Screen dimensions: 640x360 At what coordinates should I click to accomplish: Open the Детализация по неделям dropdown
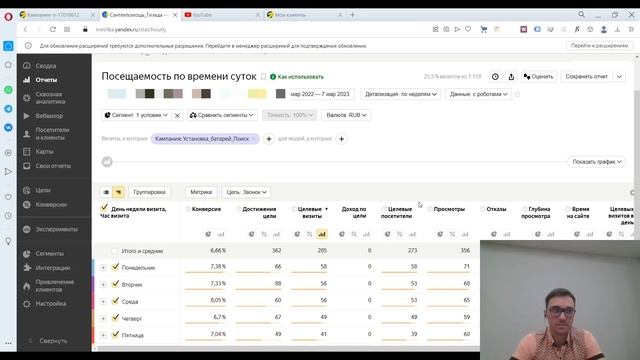pos(400,94)
